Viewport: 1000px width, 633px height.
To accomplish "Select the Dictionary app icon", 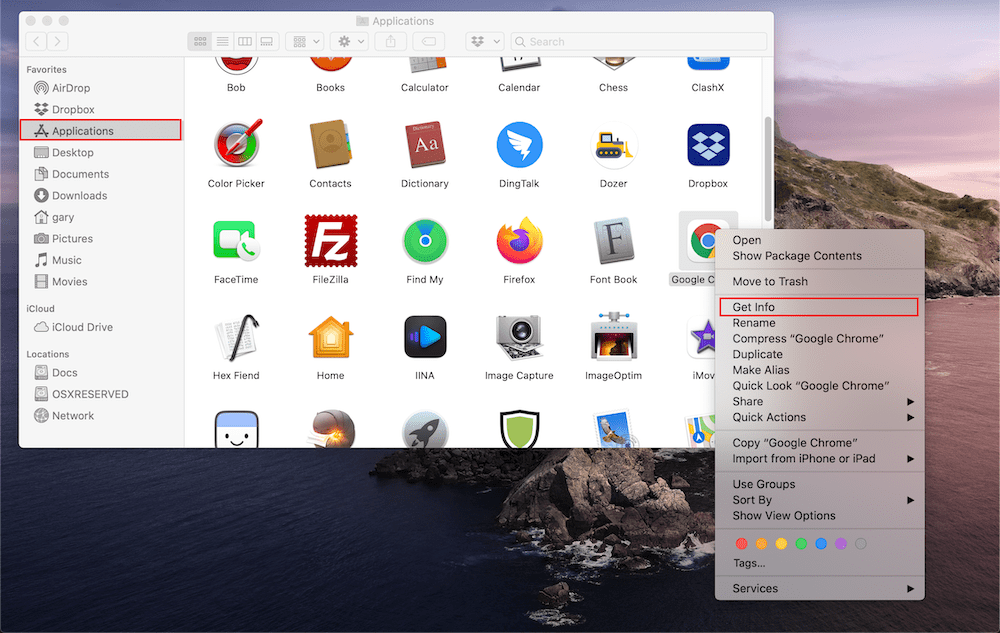I will click(x=425, y=145).
